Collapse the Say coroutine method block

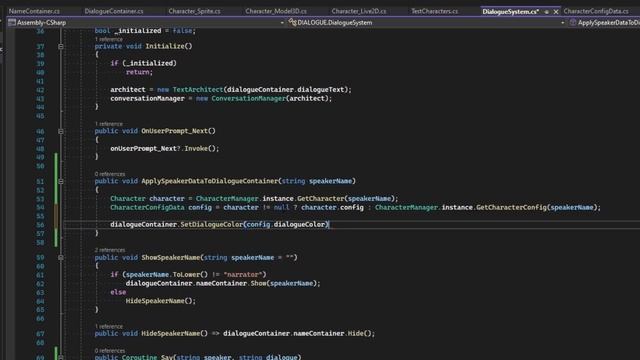coord(60,358)
